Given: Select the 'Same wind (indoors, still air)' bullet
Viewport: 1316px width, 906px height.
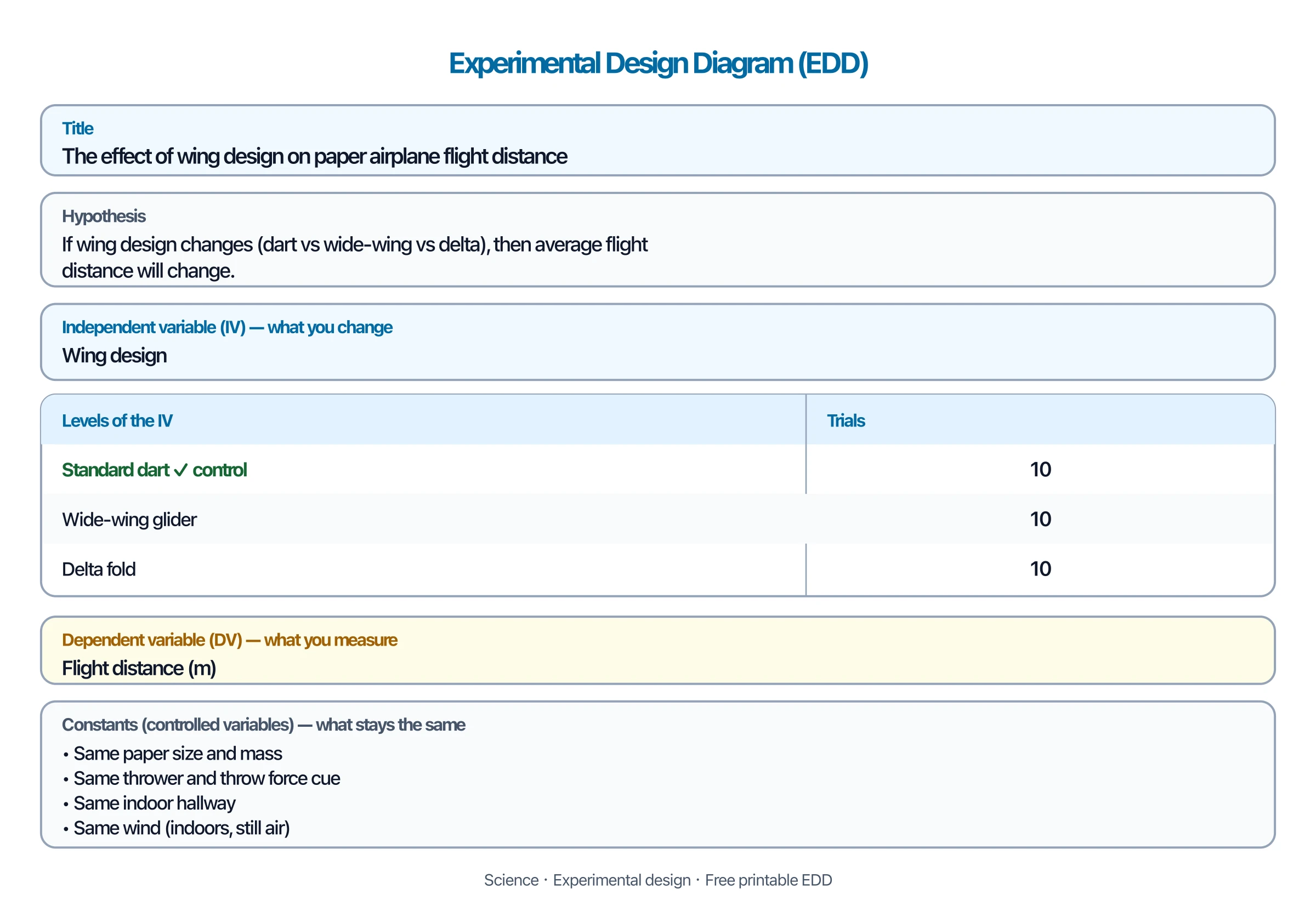Looking at the screenshot, I should click(175, 828).
